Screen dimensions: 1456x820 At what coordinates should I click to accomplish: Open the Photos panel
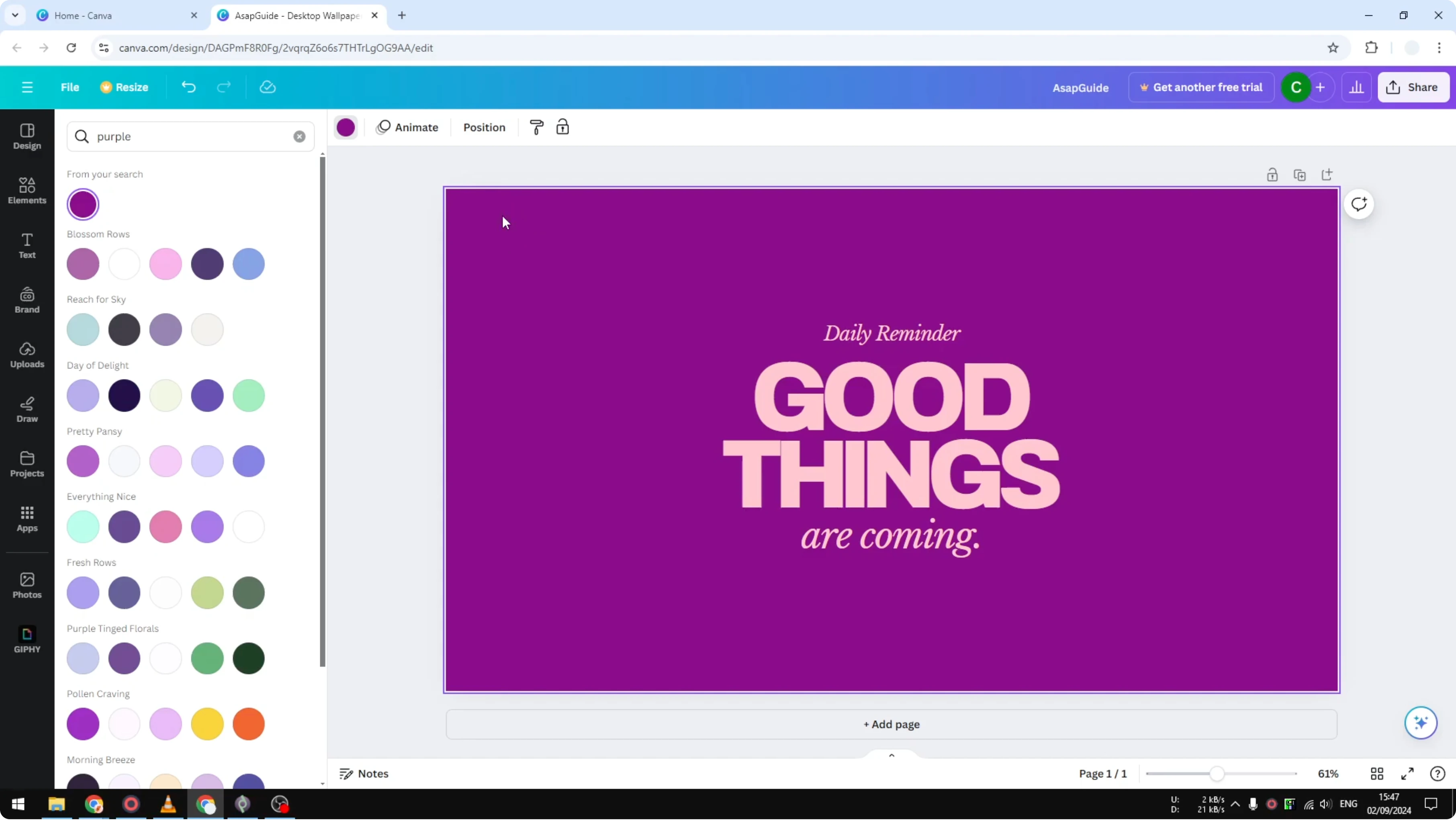click(x=27, y=586)
